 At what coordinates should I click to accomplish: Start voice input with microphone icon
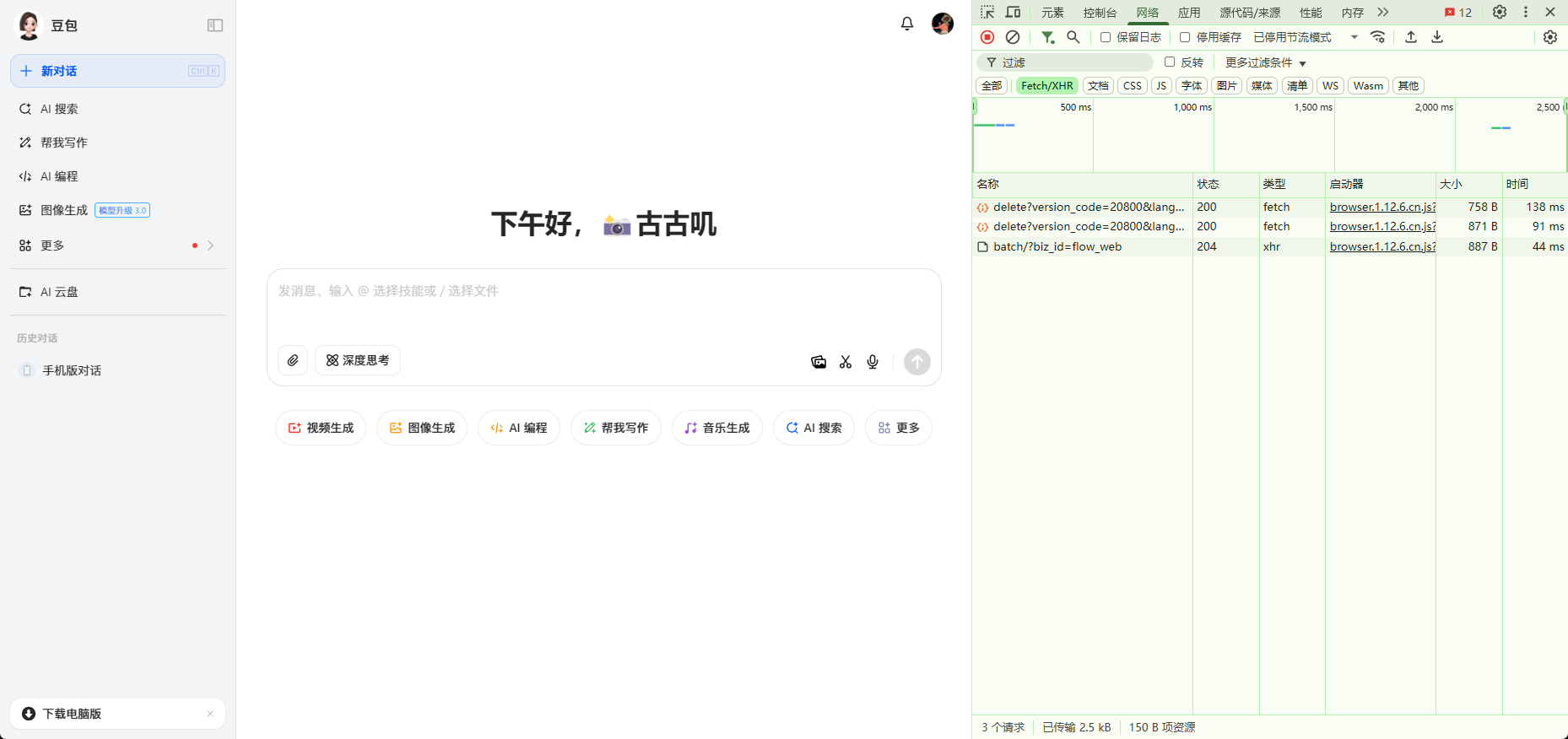tap(873, 362)
